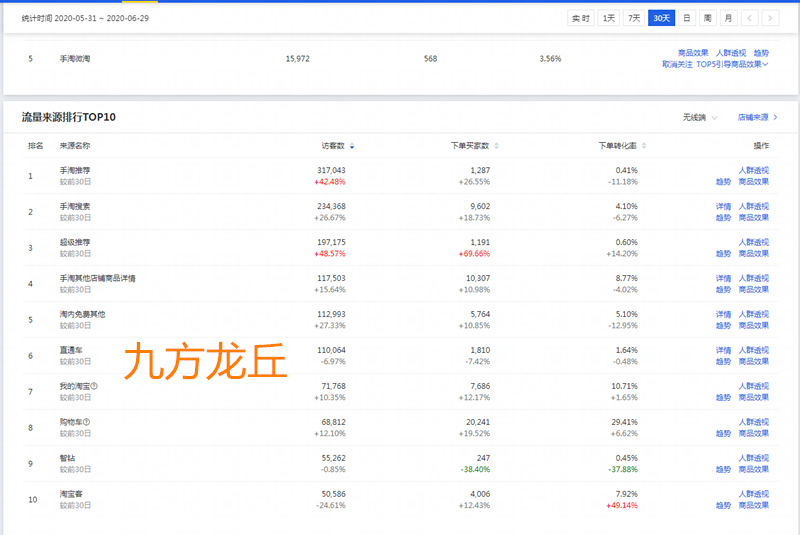Switch to 日 granularity
This screenshot has height=535, width=800.
687,18
